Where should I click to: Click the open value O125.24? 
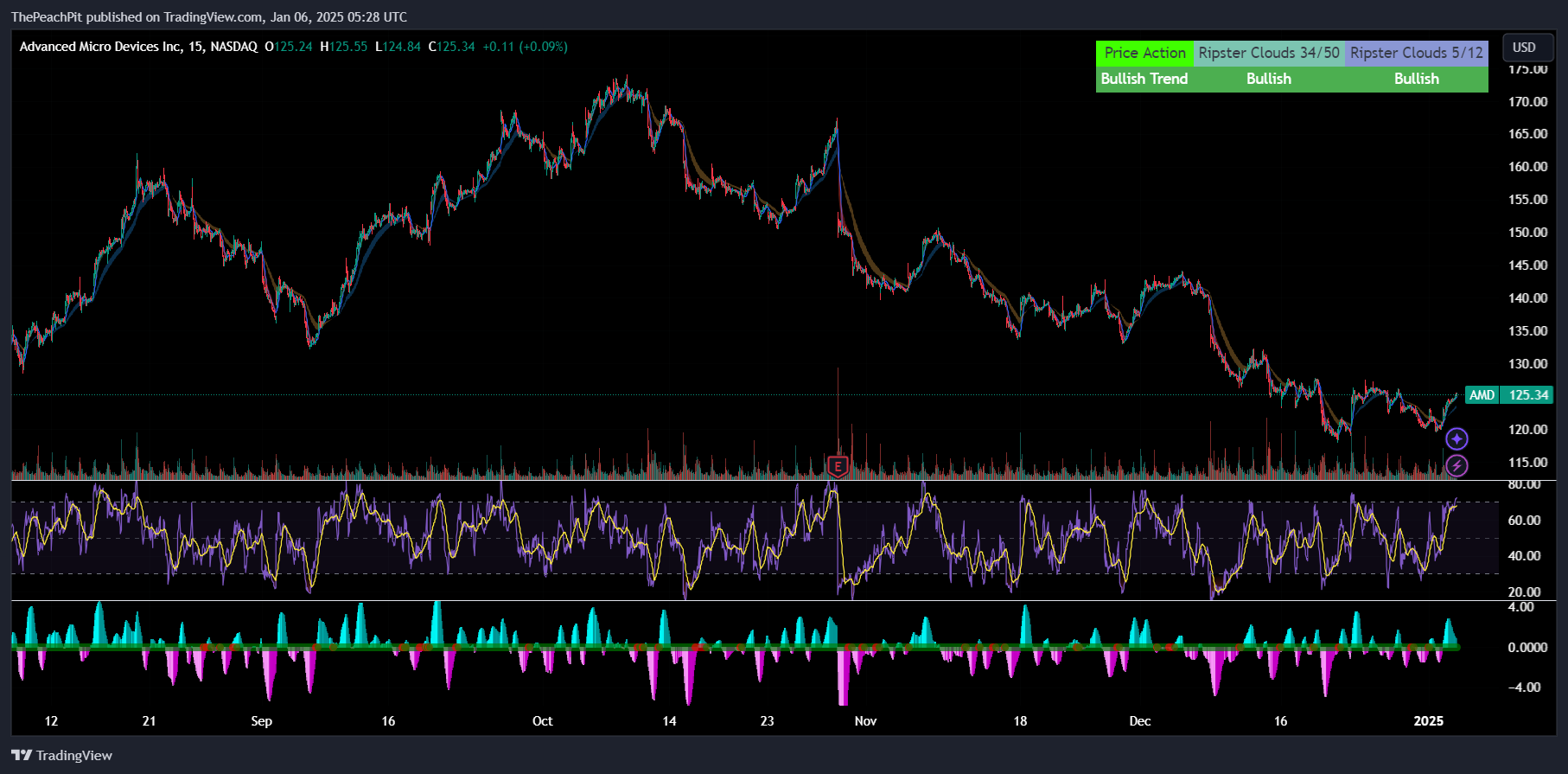pos(289,47)
